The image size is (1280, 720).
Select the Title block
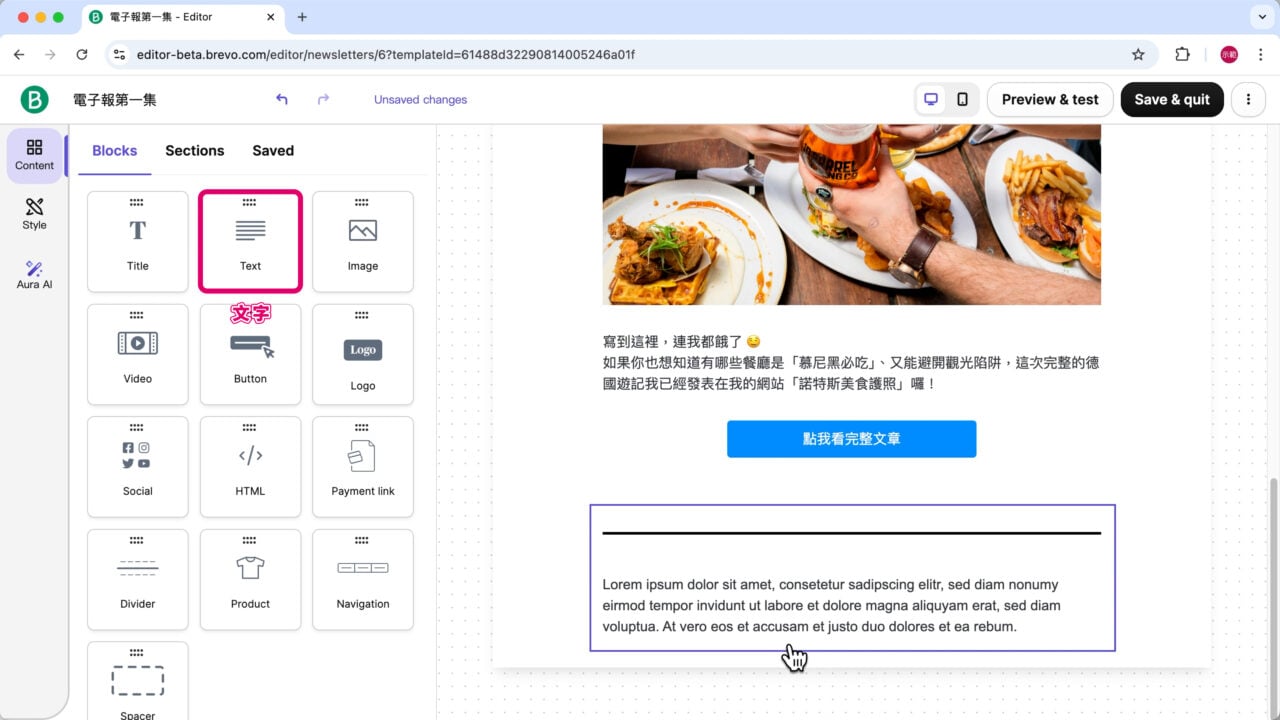coord(137,240)
